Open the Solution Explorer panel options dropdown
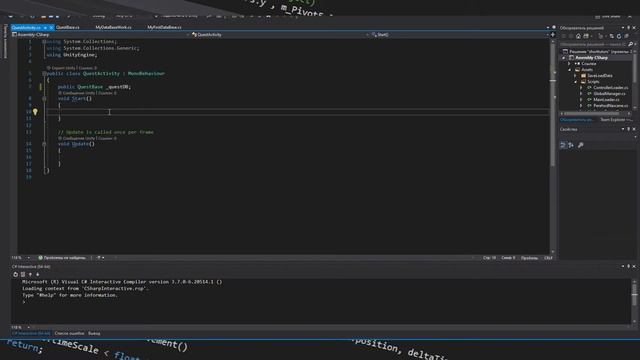The height and width of the screenshot is (360, 640). click(623, 28)
